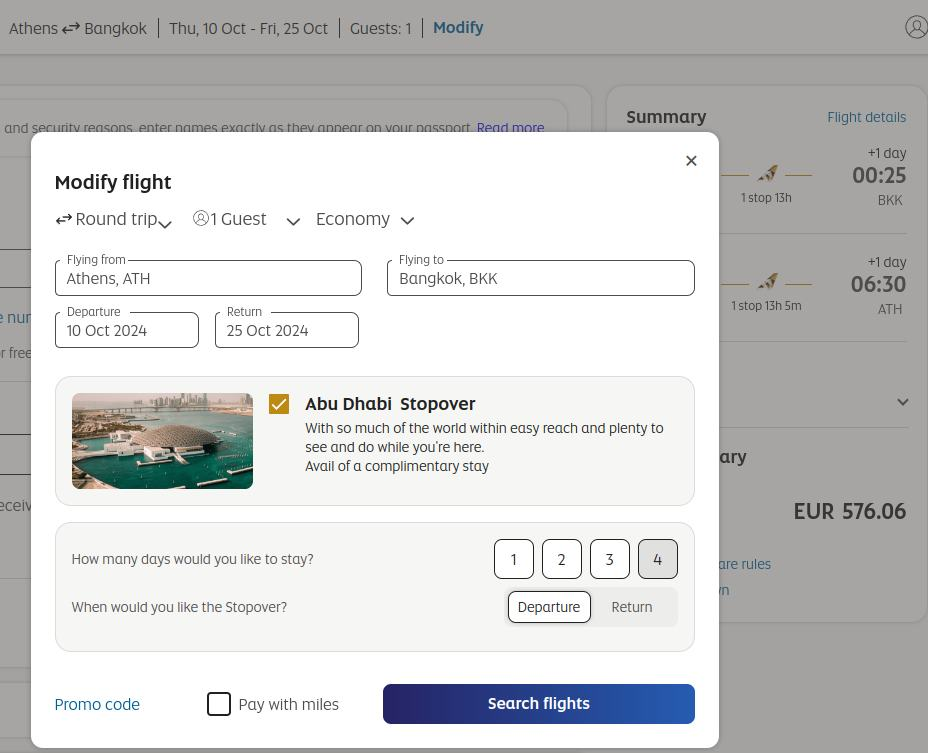
Task: Open the Promo code link
Action: coord(97,704)
